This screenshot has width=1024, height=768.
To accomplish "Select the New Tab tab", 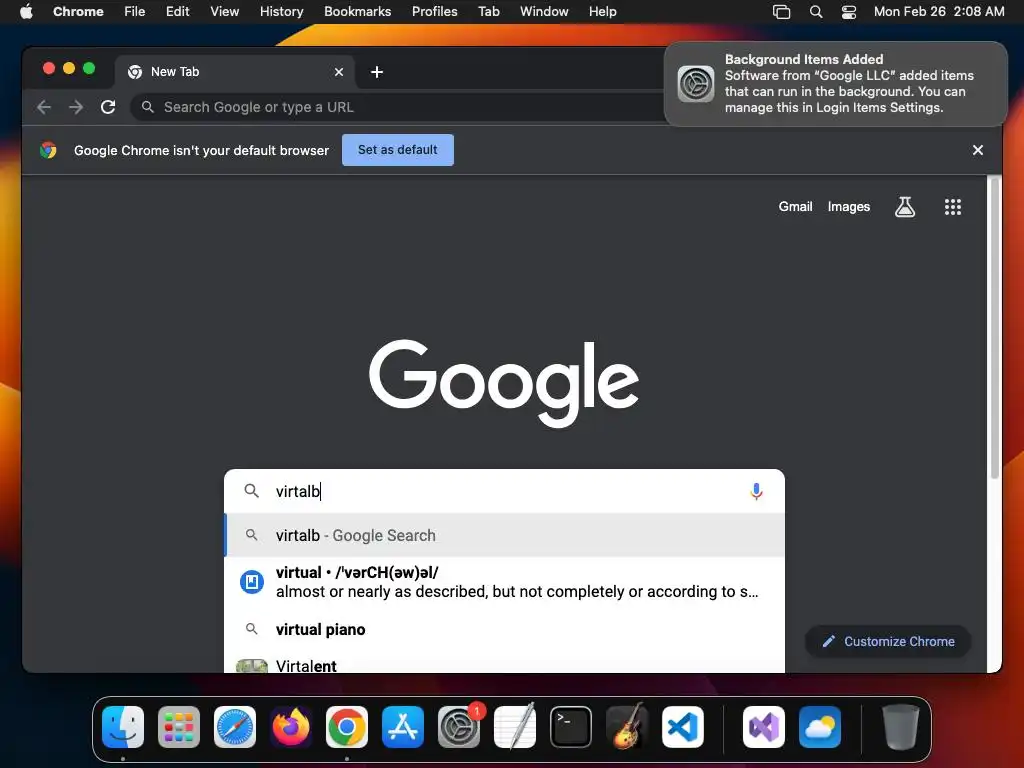I will point(235,72).
